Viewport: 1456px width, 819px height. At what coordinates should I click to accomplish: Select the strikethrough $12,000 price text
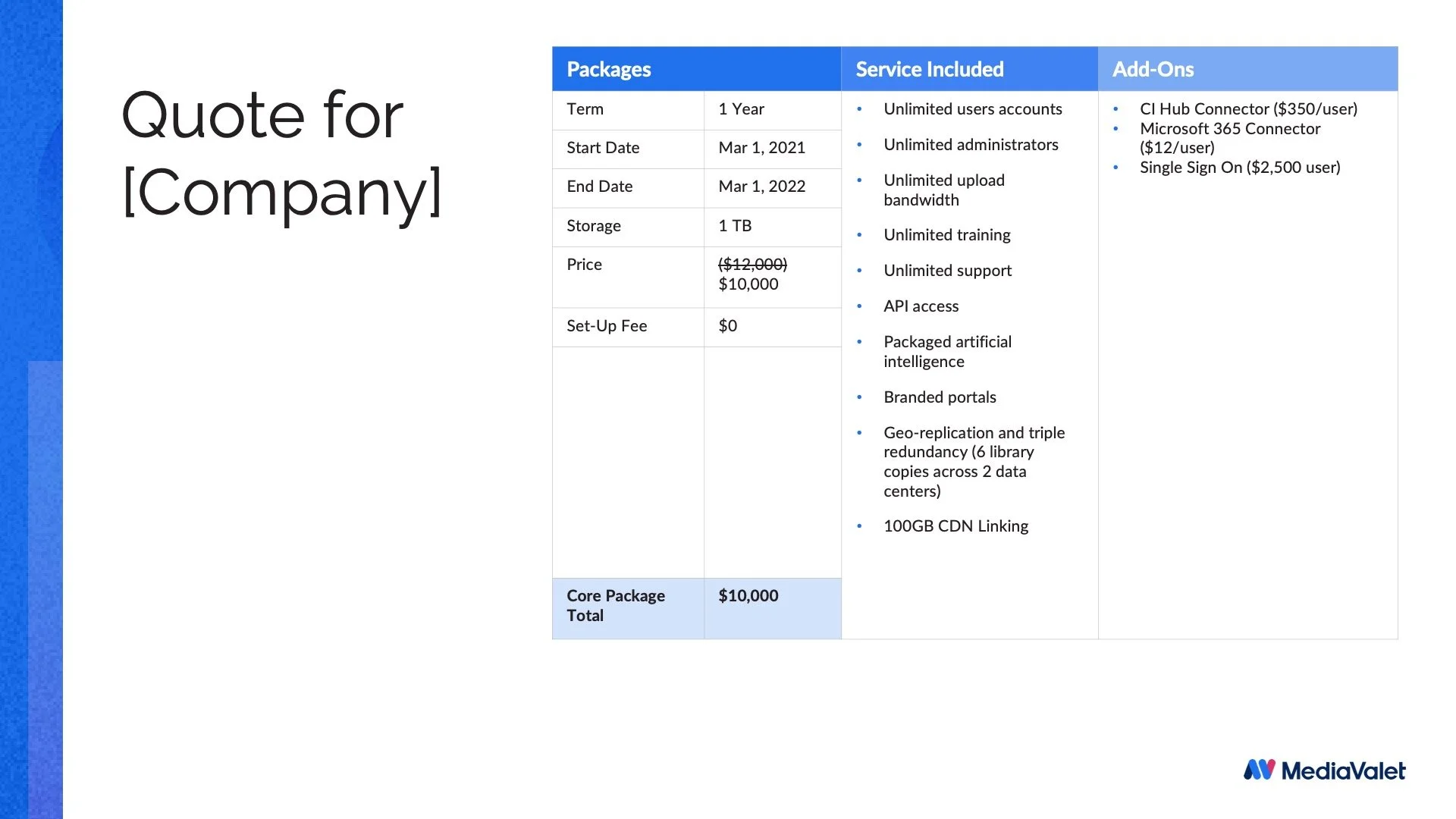[x=752, y=264]
